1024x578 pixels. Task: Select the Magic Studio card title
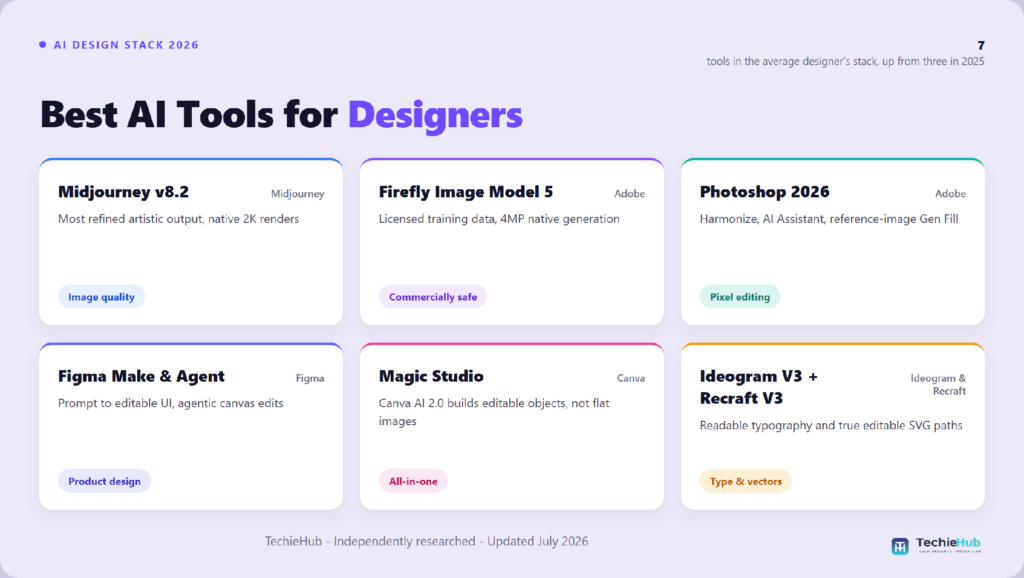click(431, 376)
